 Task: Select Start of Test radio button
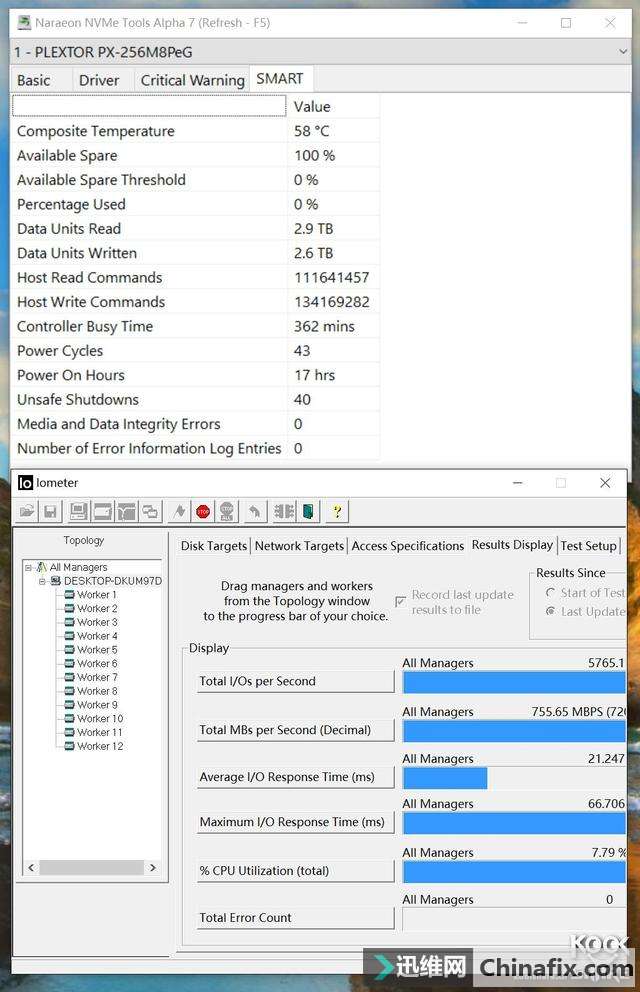(x=550, y=593)
